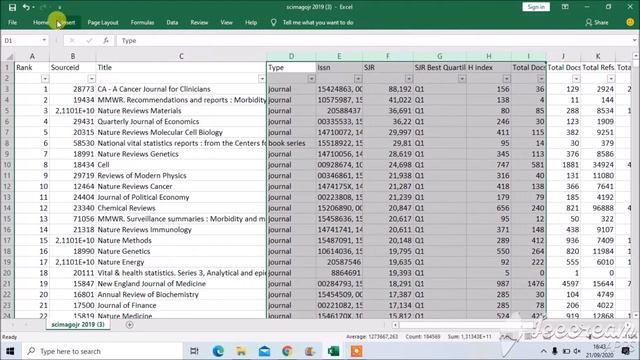Screen dimensions: 640x360
Task: Click the New sheet plus icon
Action: (x=129, y=325)
